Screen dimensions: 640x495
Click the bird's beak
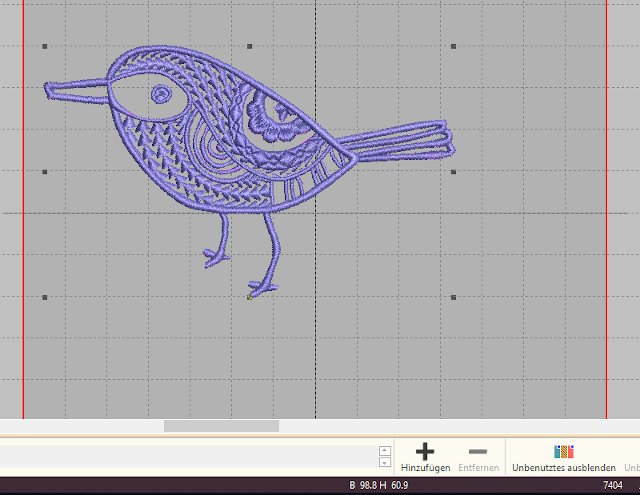[x=77, y=91]
